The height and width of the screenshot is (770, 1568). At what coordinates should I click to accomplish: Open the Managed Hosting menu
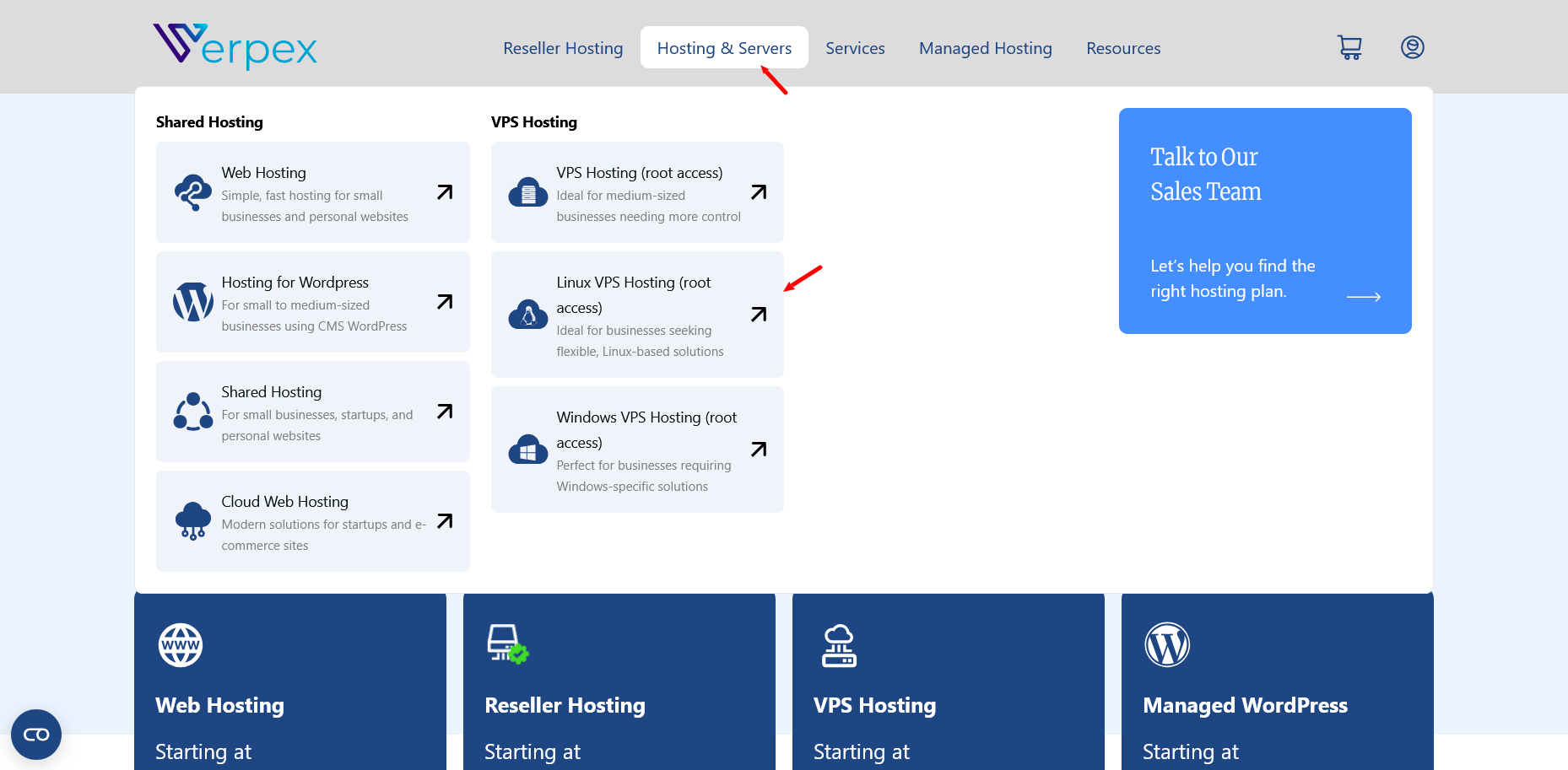click(986, 48)
